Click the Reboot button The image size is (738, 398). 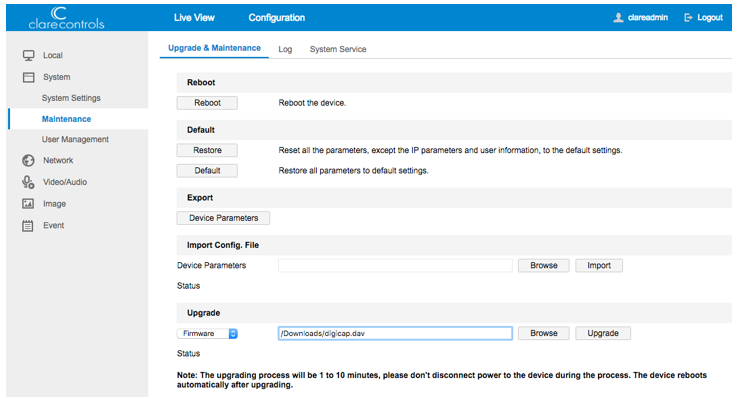click(x=207, y=103)
